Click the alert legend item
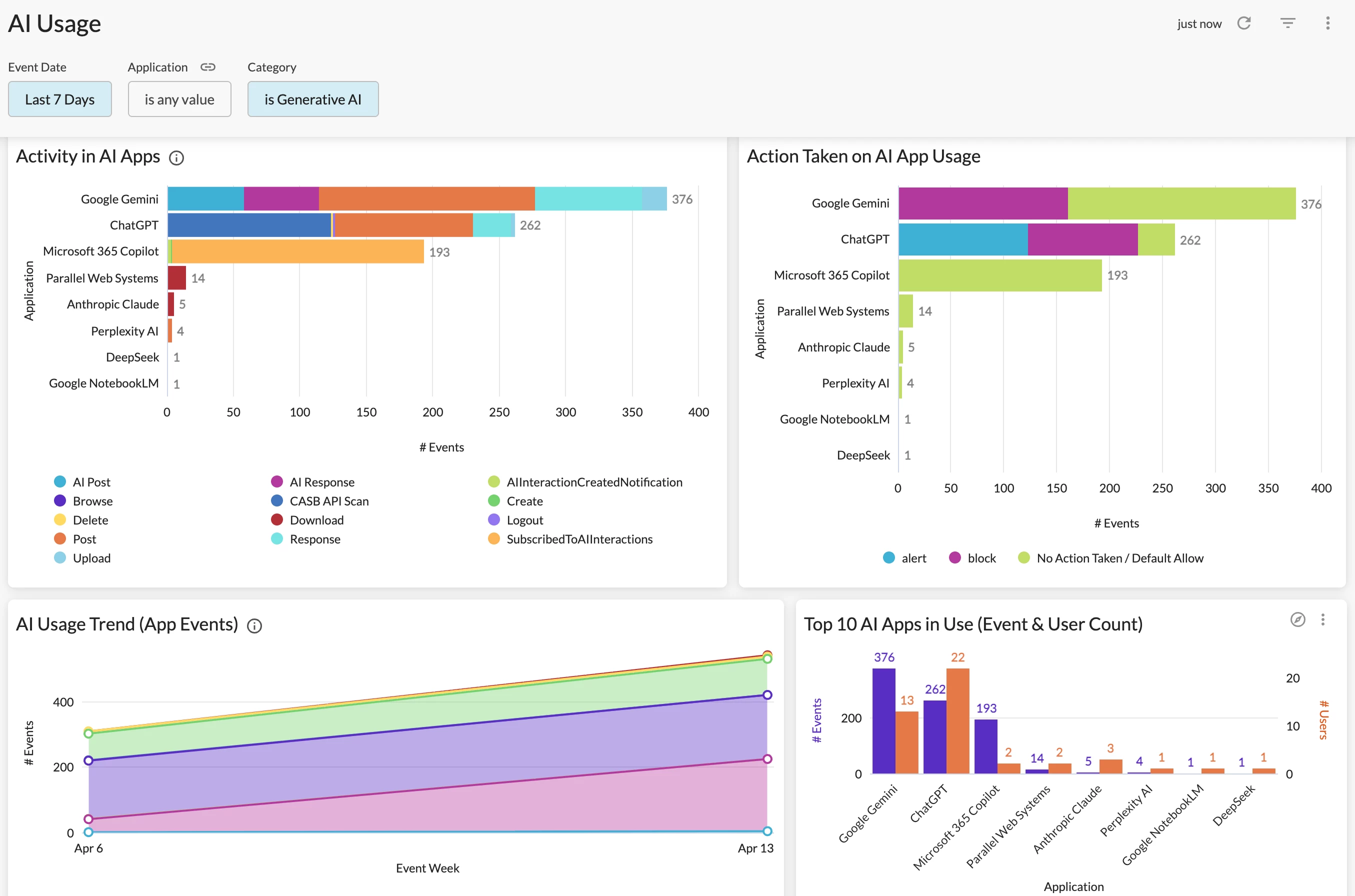Viewport: 1355px width, 896px height. tap(913, 558)
